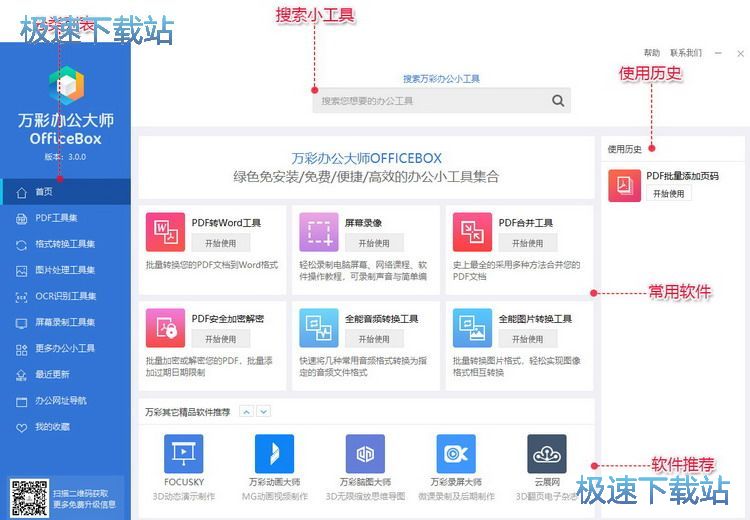Click 开始使用 under PDF安全加密解密
The width and height of the screenshot is (750, 520).
[221, 339]
